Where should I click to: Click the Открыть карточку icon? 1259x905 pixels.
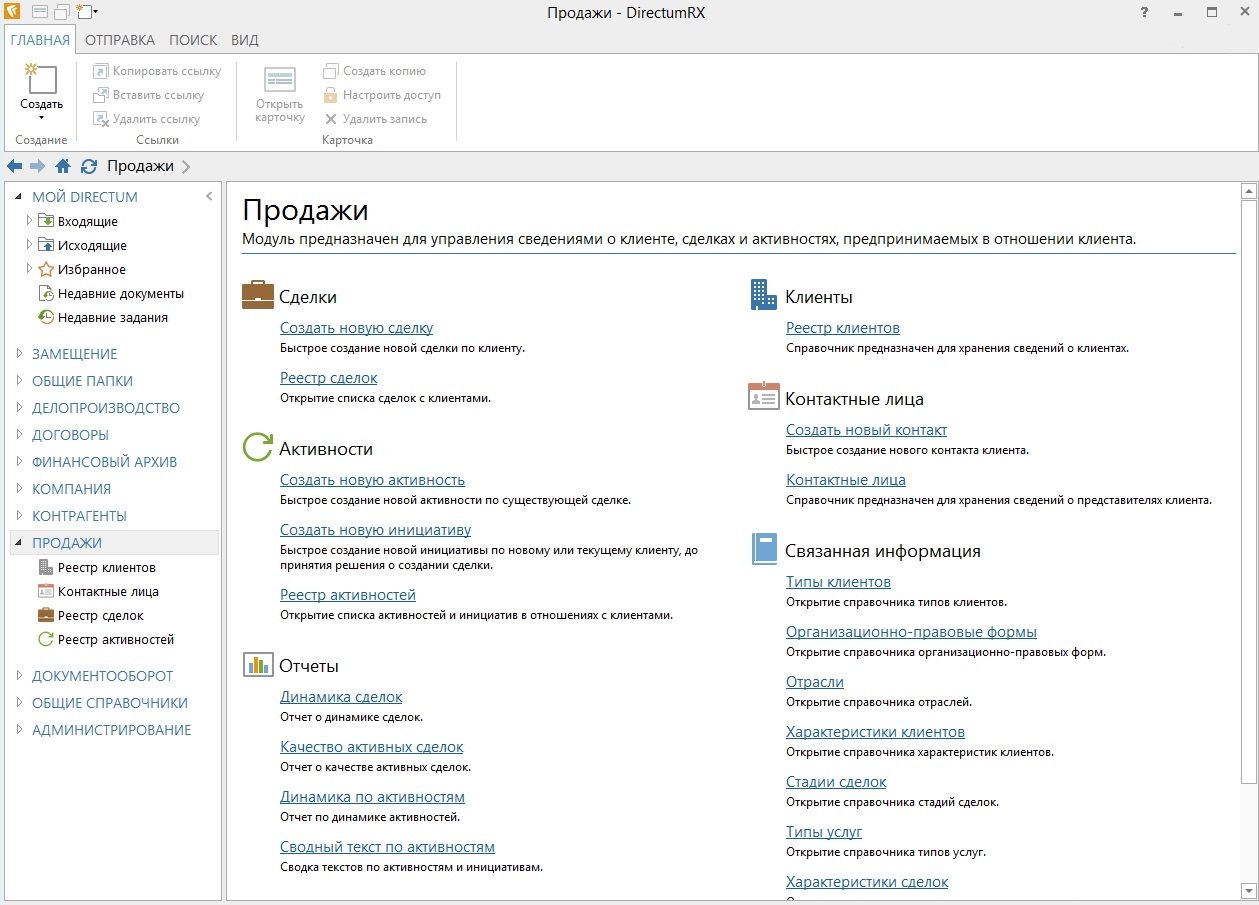280,80
